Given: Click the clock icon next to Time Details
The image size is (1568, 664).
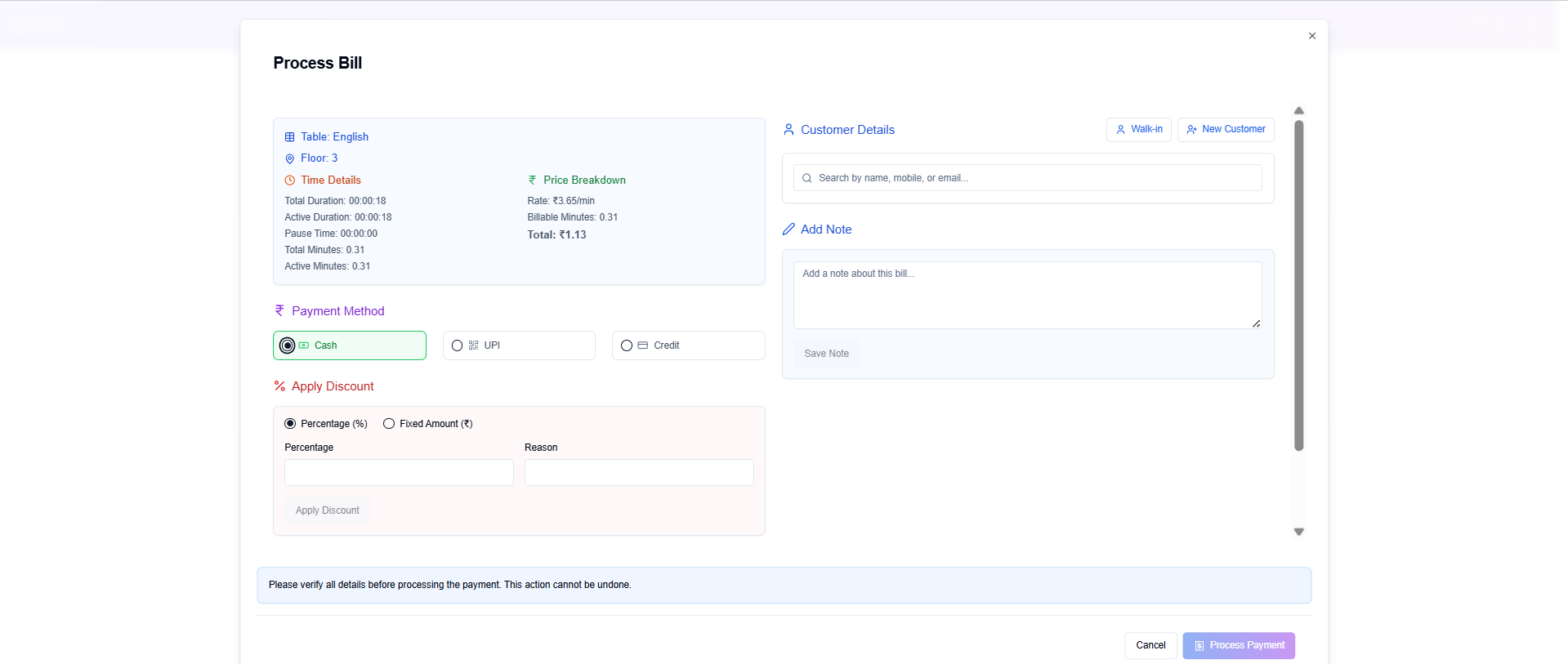Looking at the screenshot, I should pyautogui.click(x=289, y=180).
